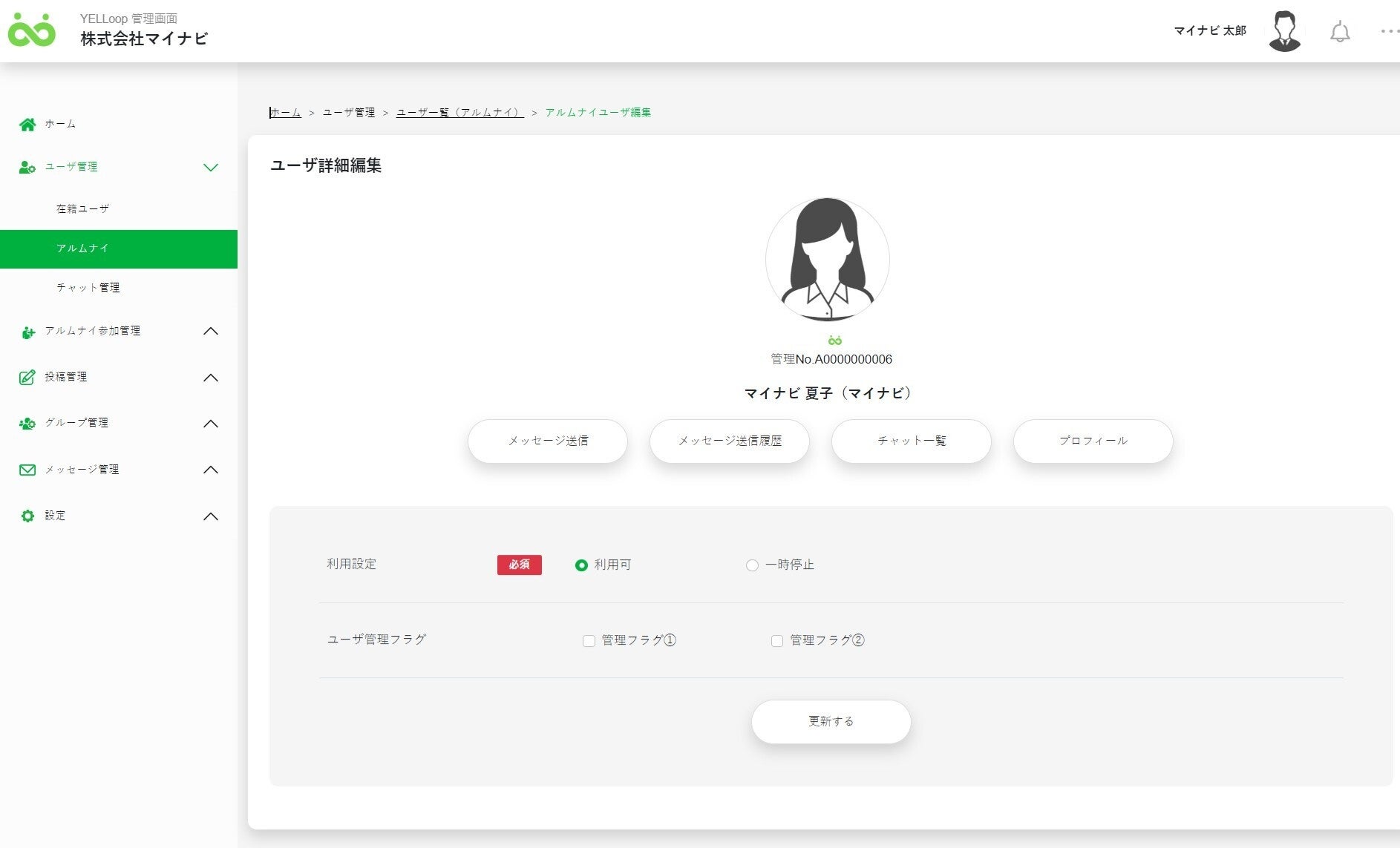
Task: Click the YELLoop logo
Action: [33, 31]
